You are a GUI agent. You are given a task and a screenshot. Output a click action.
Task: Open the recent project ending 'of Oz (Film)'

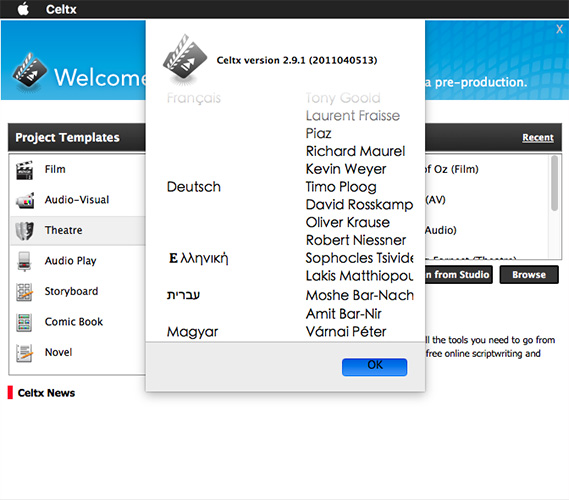tap(451, 169)
